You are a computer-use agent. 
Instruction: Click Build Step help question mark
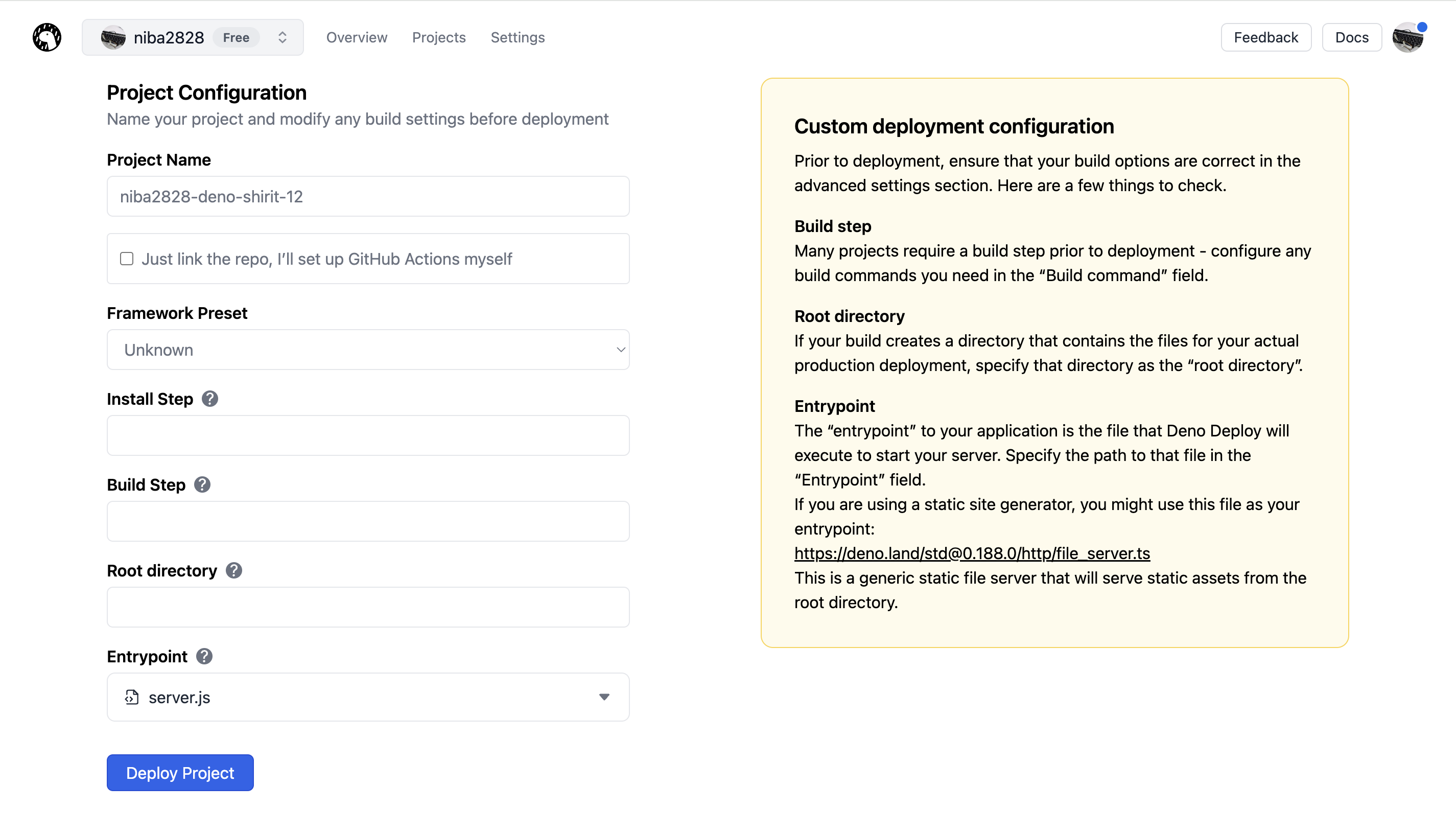(202, 484)
